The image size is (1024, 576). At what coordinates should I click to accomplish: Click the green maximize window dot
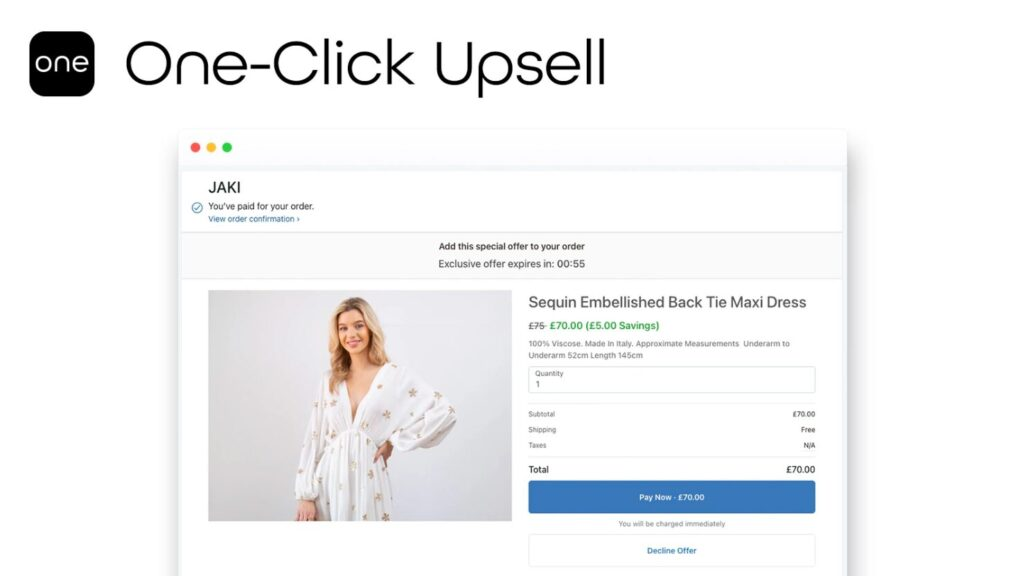point(227,148)
